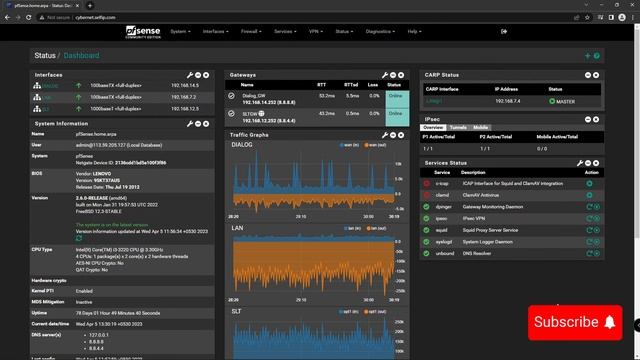This screenshot has height=360, width=640.
Task: Close the System Information widget
Action: click(x=206, y=124)
